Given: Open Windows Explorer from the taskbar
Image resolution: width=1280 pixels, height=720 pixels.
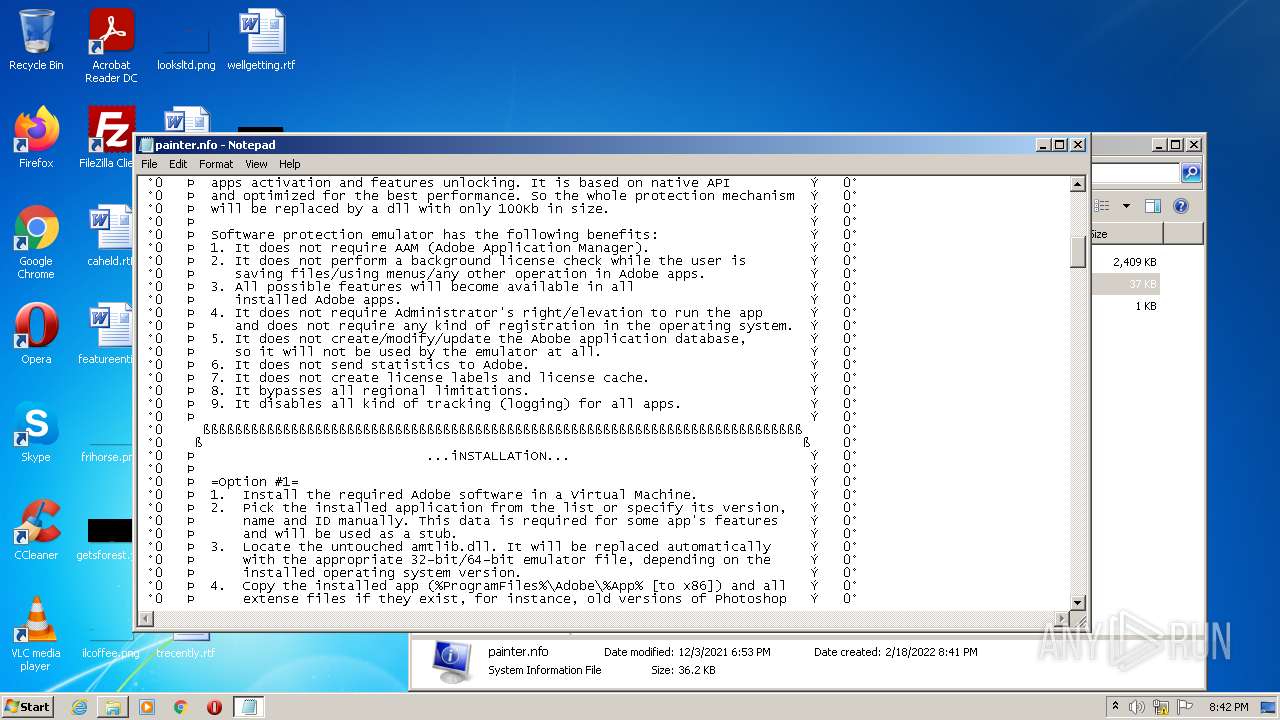Looking at the screenshot, I should point(113,707).
